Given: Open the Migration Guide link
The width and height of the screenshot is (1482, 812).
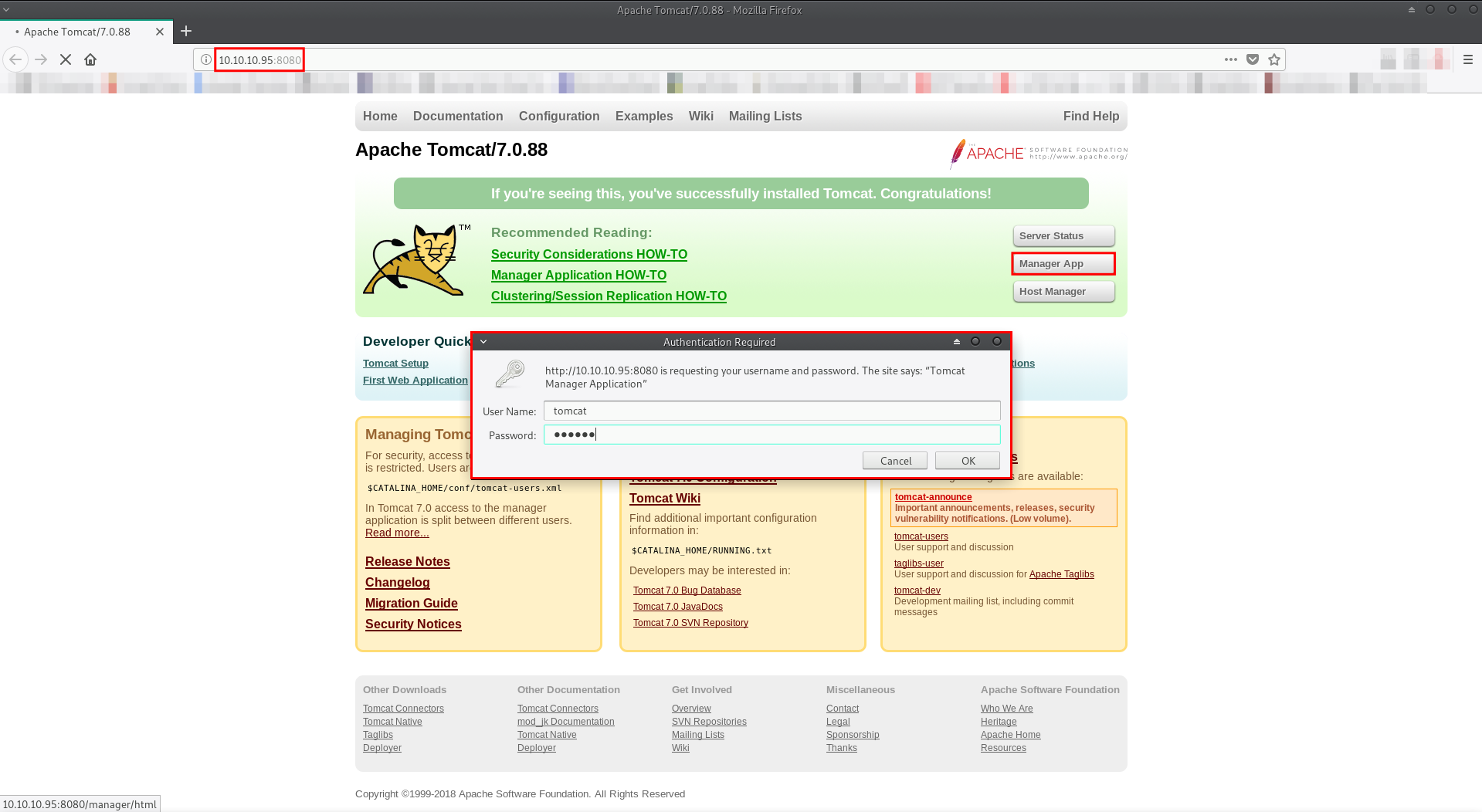Looking at the screenshot, I should 411,603.
